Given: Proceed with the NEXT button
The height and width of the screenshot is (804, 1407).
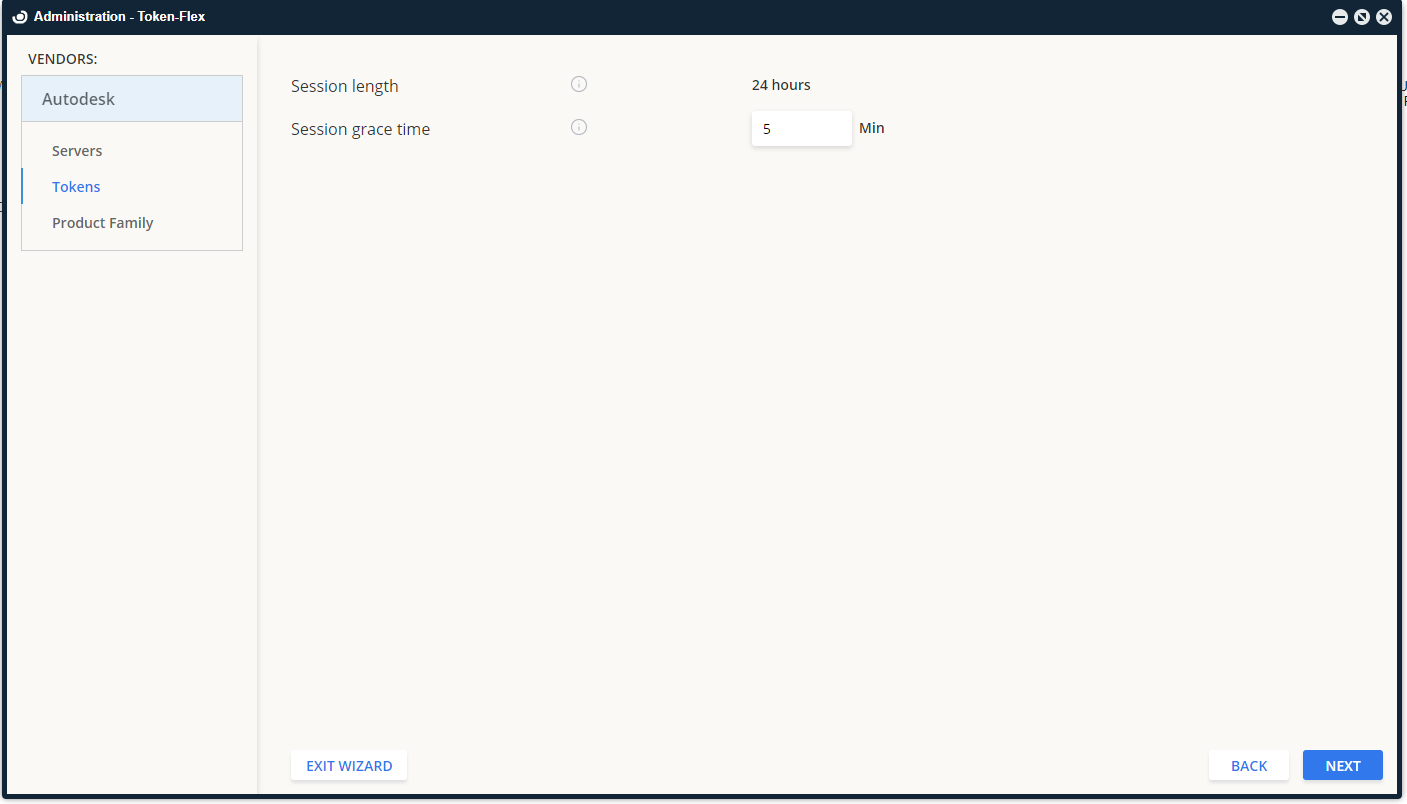Looking at the screenshot, I should (1342, 766).
